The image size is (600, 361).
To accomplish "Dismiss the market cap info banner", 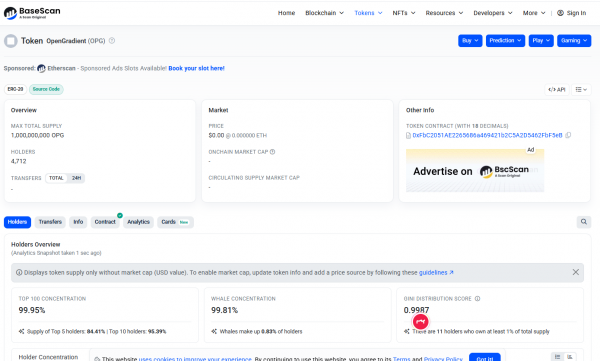I will pos(576,272).
